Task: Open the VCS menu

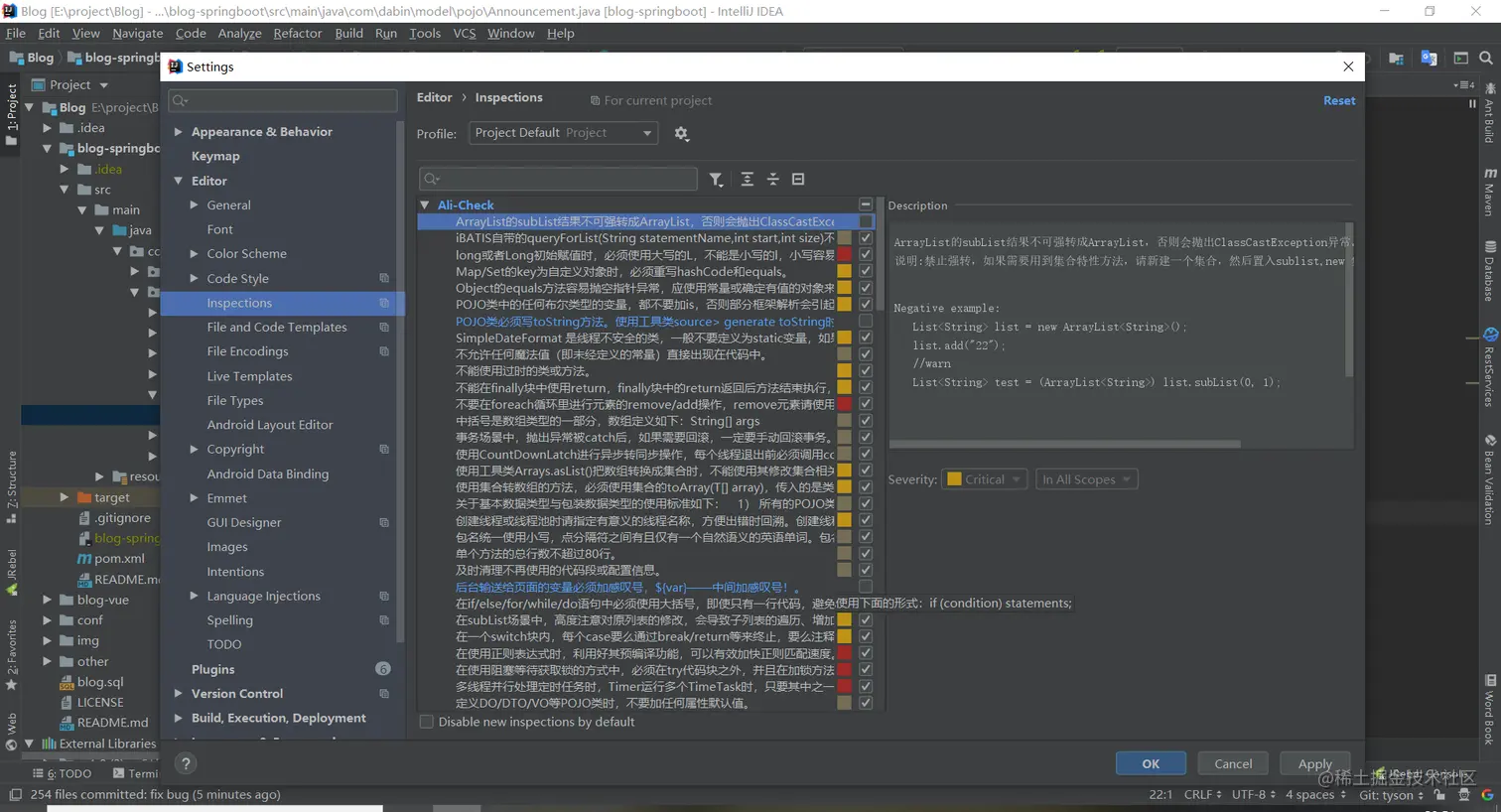Action: (x=465, y=33)
